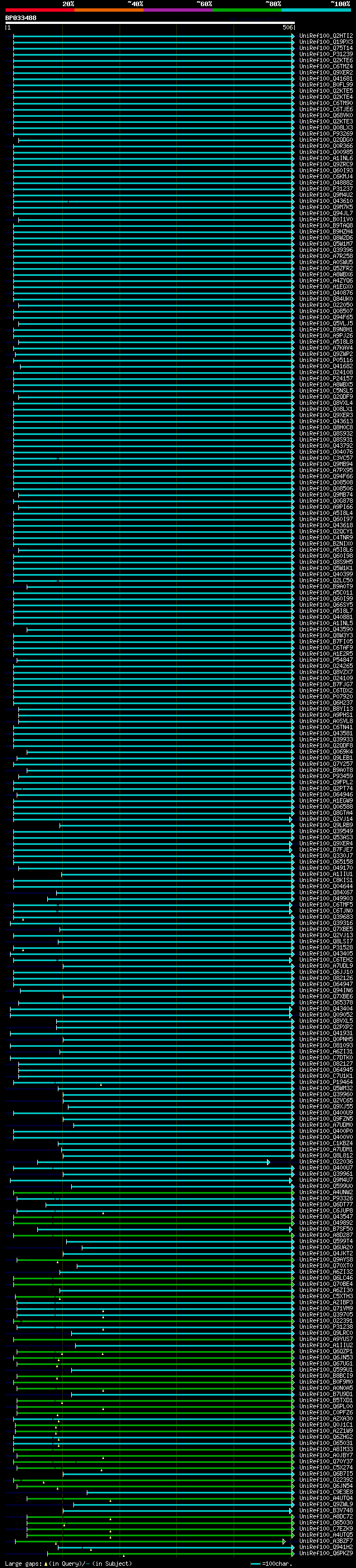Select the UniRef100_C6TJE6 label

[x=326, y=109]
